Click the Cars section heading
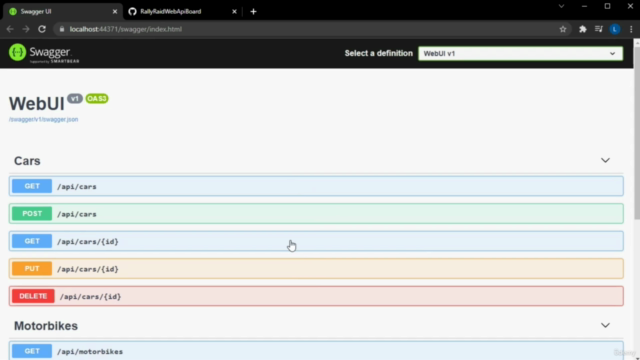The image size is (640, 360). (27, 161)
